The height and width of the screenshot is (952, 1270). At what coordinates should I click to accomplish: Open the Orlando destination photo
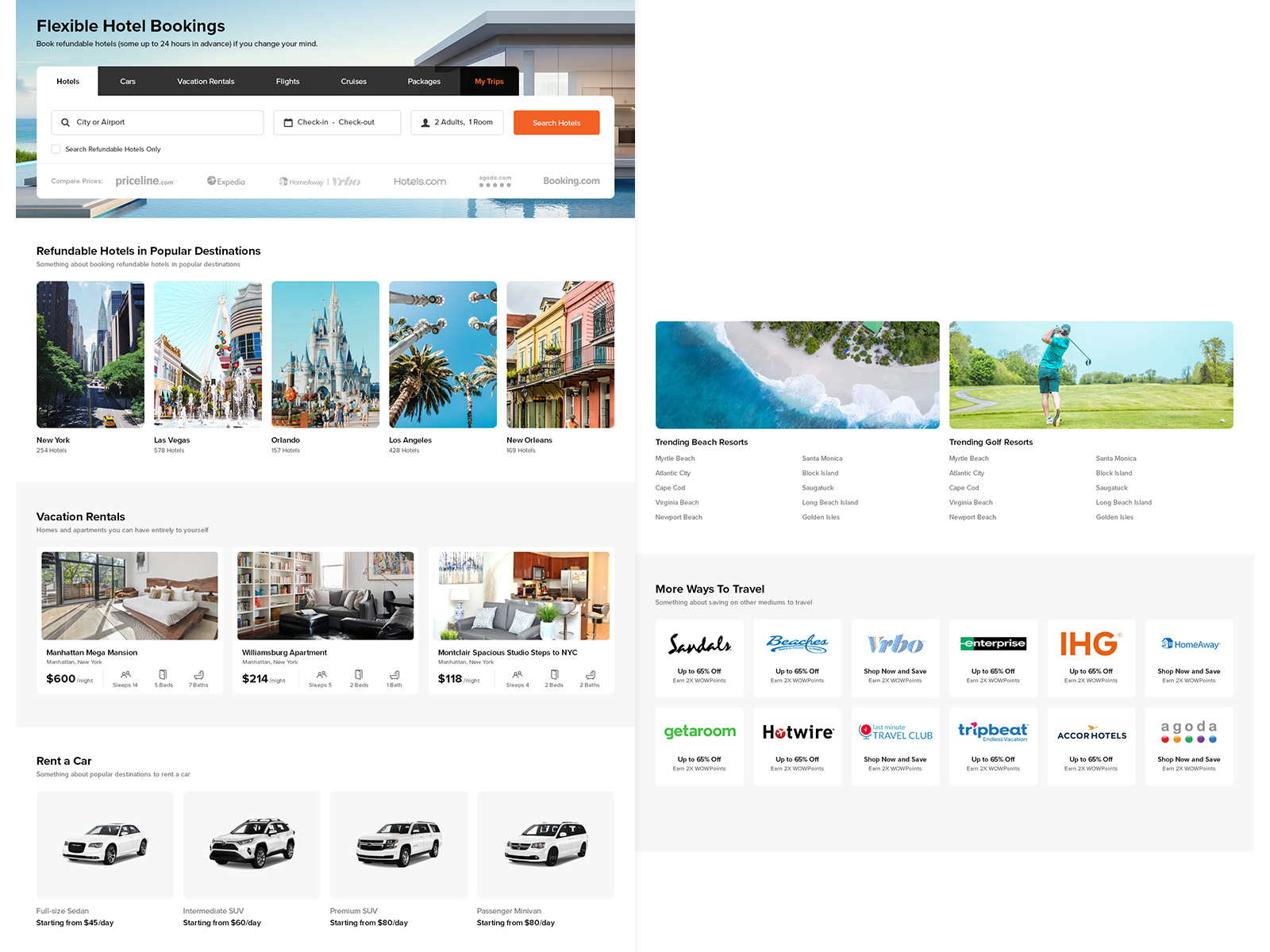pos(325,355)
